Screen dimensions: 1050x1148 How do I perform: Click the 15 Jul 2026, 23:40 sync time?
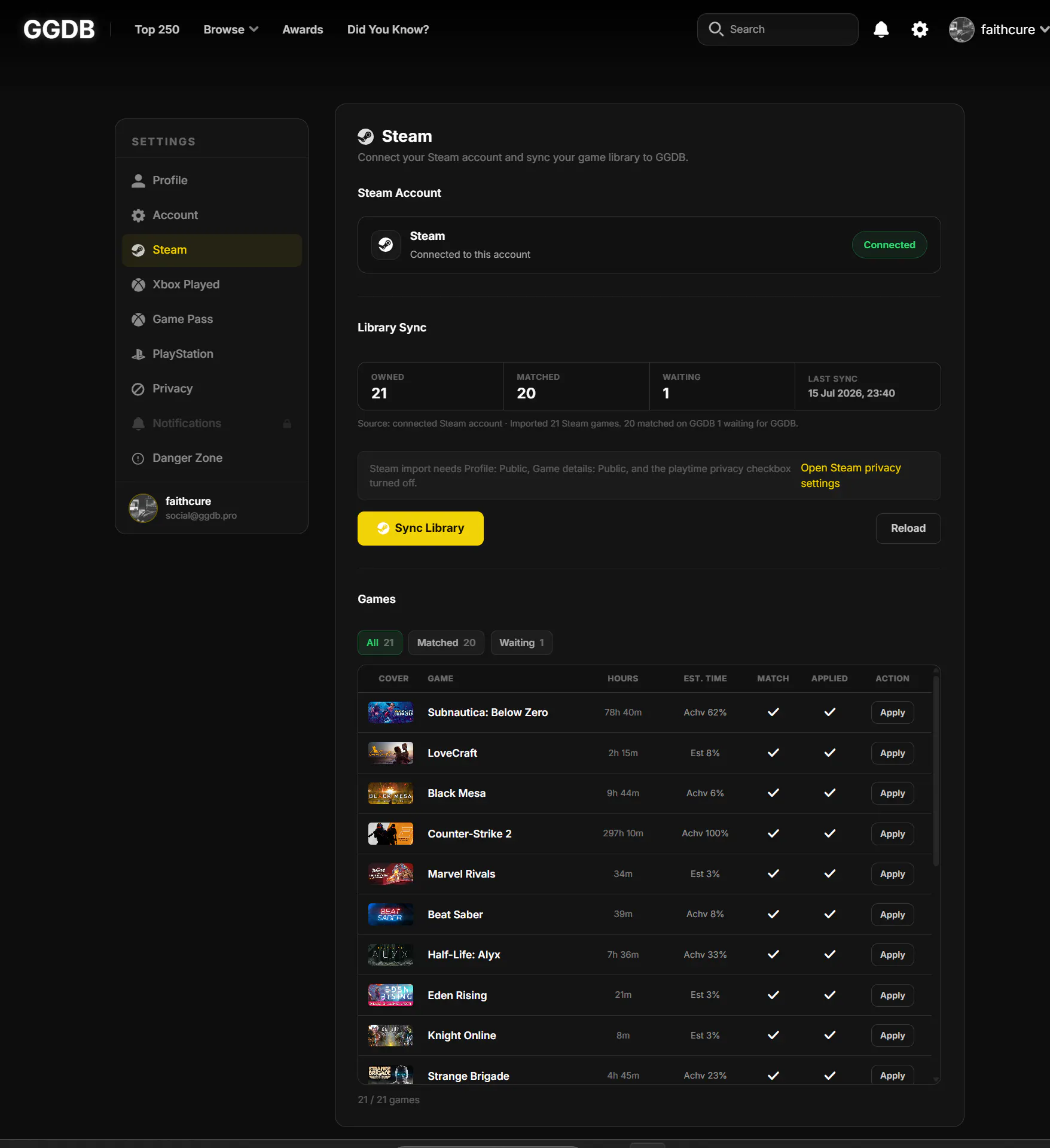pyautogui.click(x=851, y=393)
